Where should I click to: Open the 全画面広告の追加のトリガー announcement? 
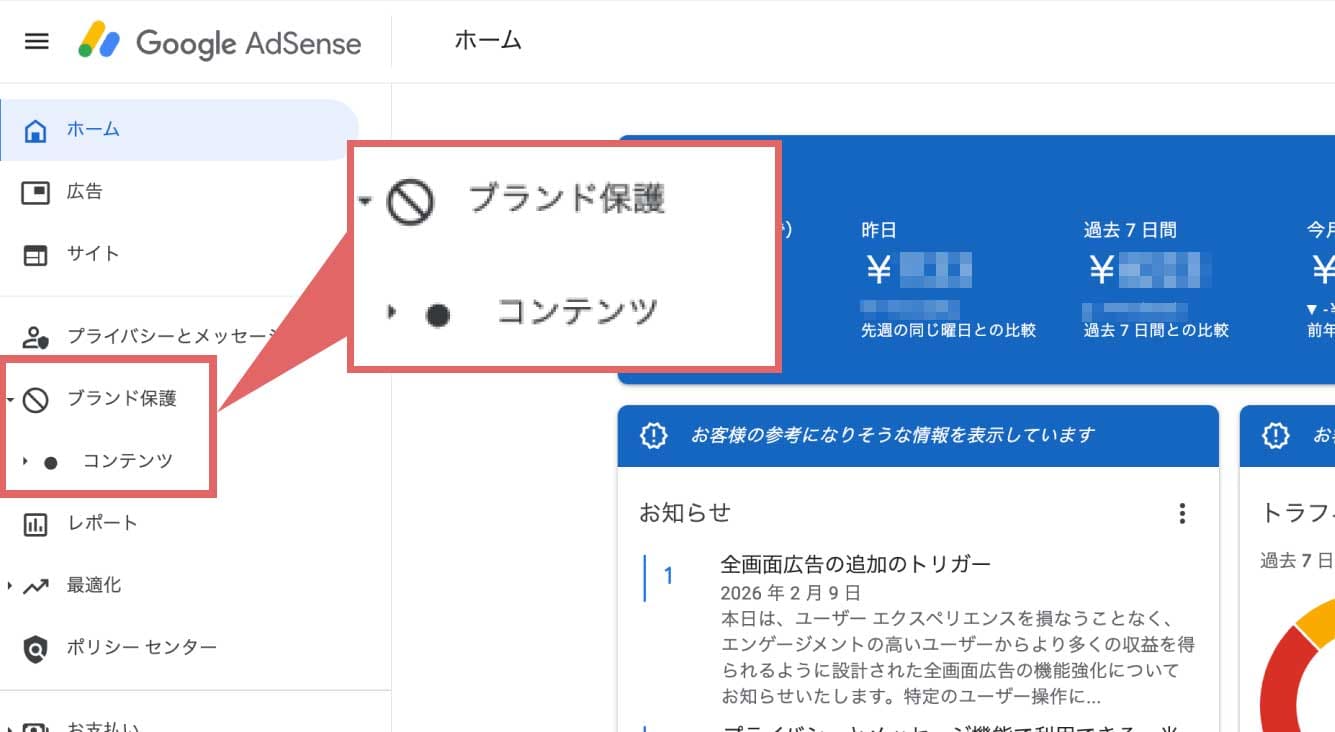pyautogui.click(x=855, y=564)
